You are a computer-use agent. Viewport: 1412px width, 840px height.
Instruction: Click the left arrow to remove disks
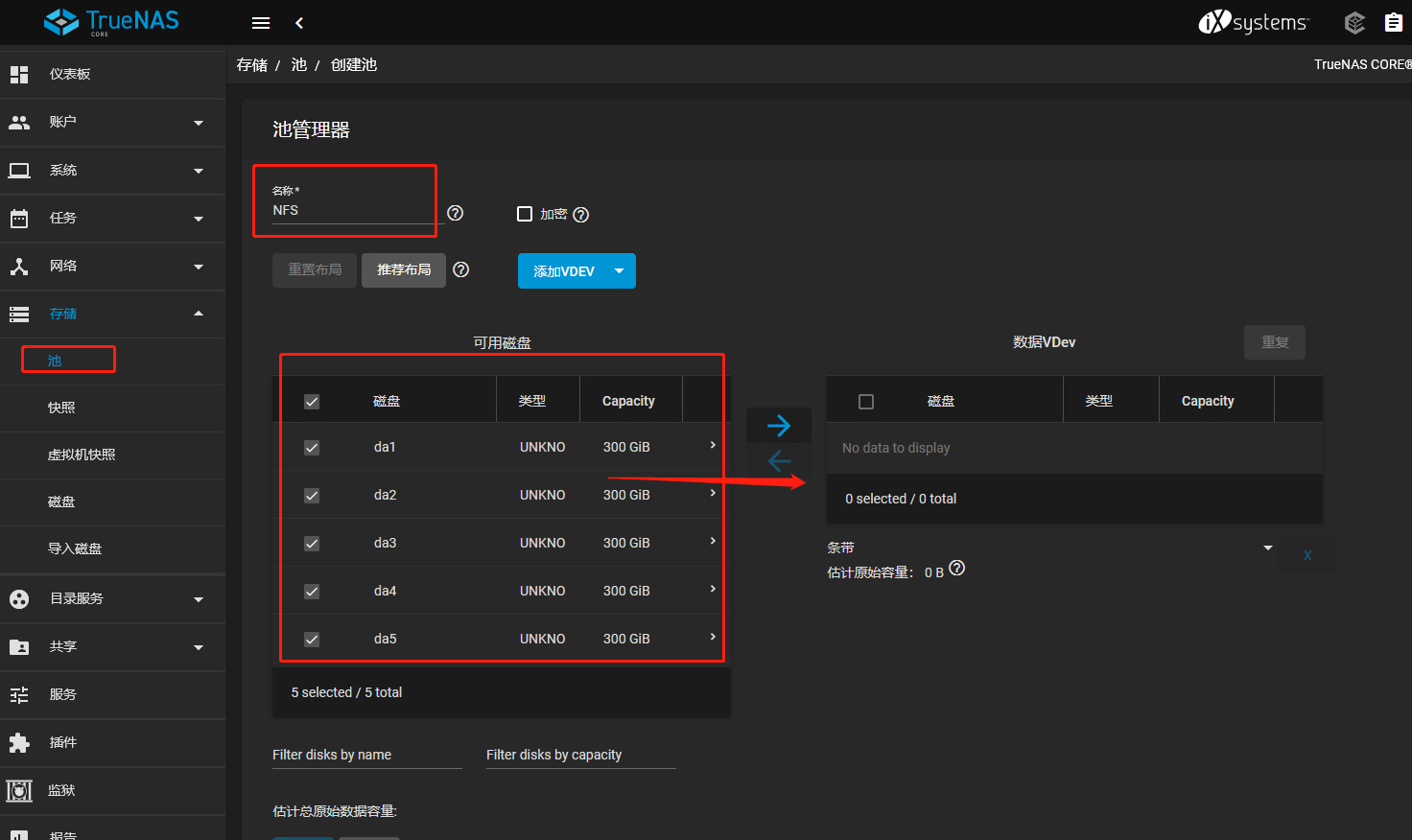pos(779,461)
